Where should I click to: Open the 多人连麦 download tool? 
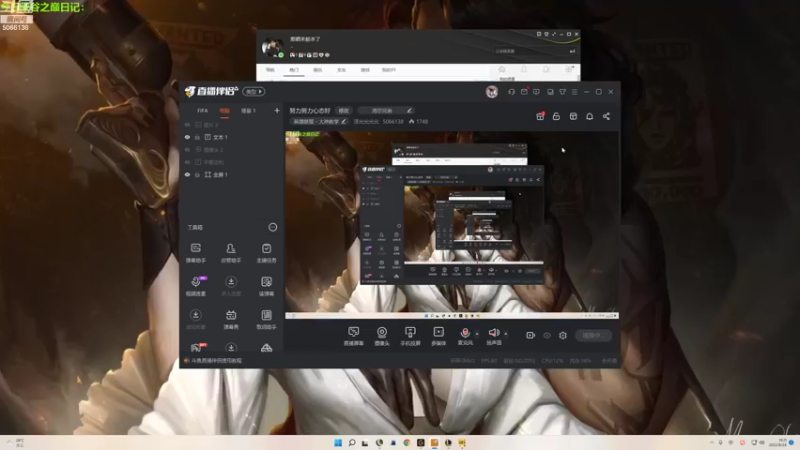pyautogui.click(x=231, y=286)
